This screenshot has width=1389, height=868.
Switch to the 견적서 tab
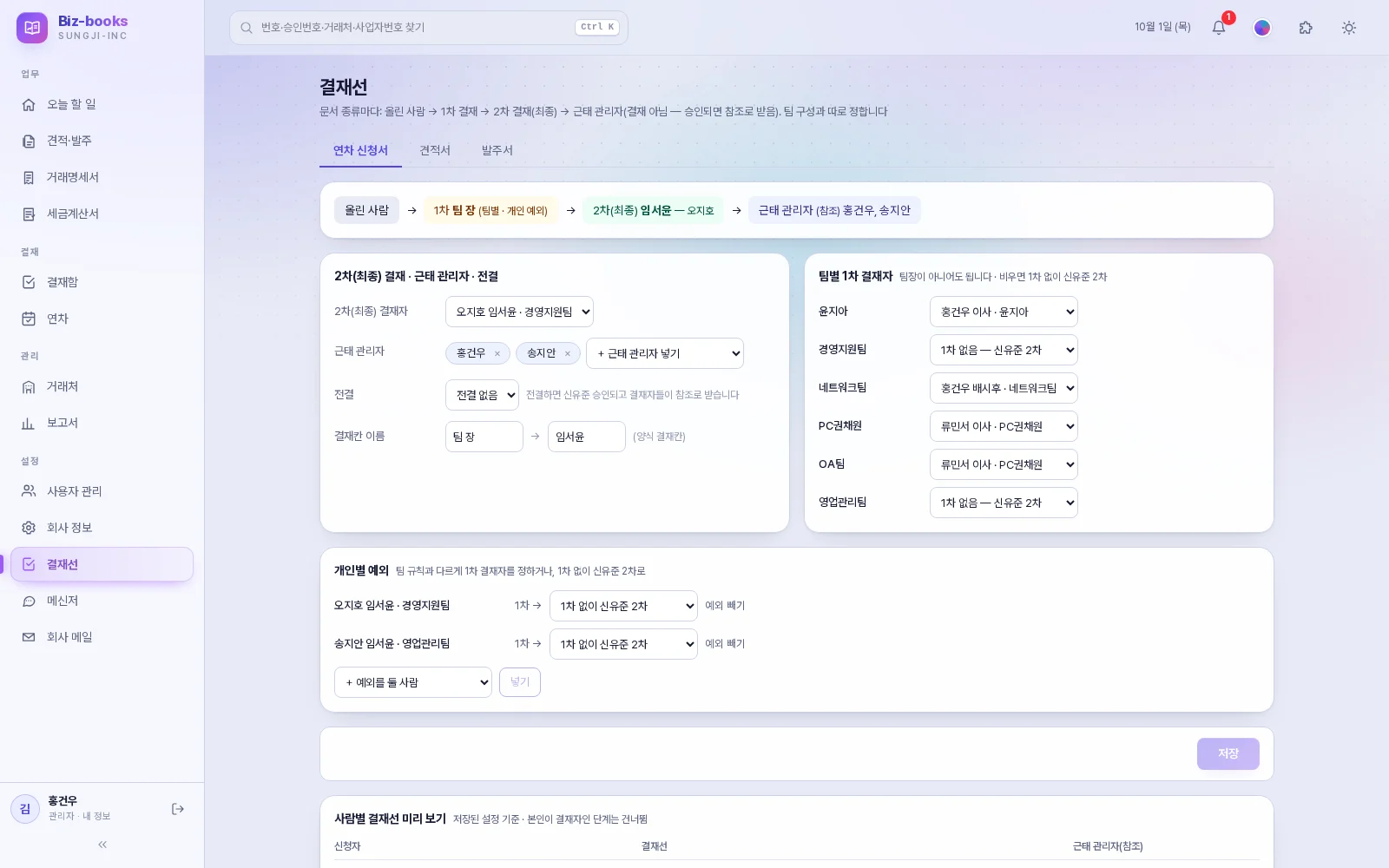click(x=435, y=150)
